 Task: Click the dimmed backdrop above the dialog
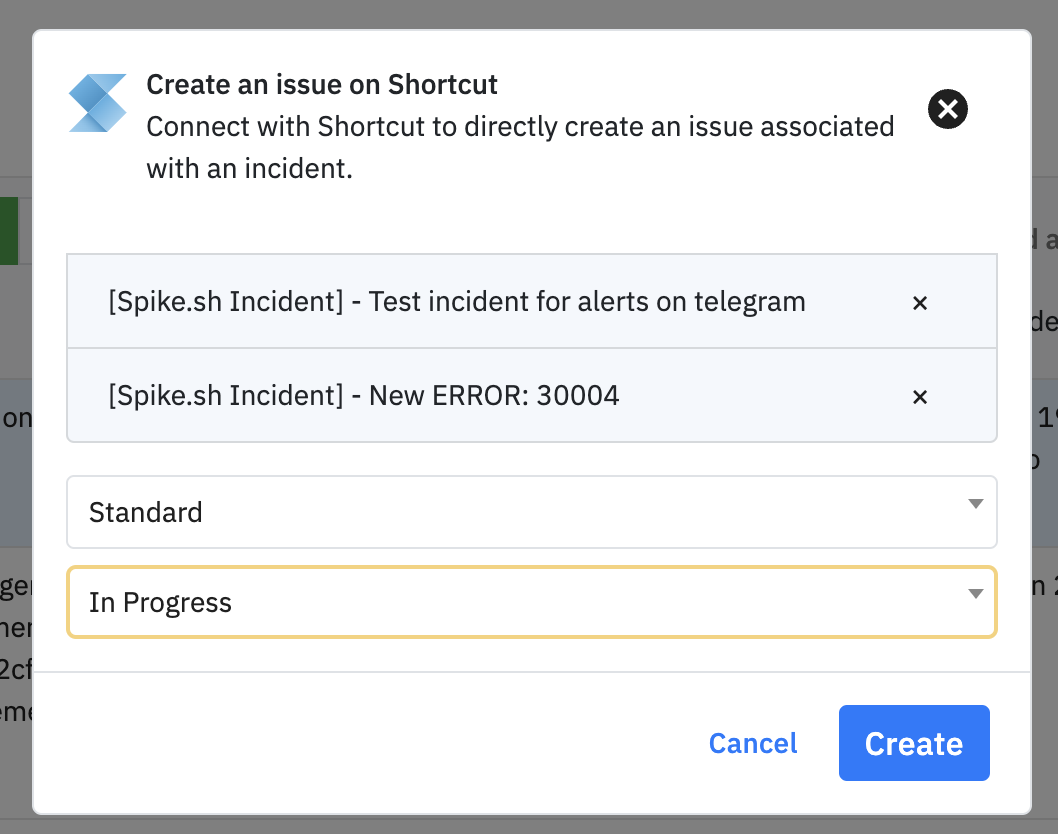tap(500, 12)
